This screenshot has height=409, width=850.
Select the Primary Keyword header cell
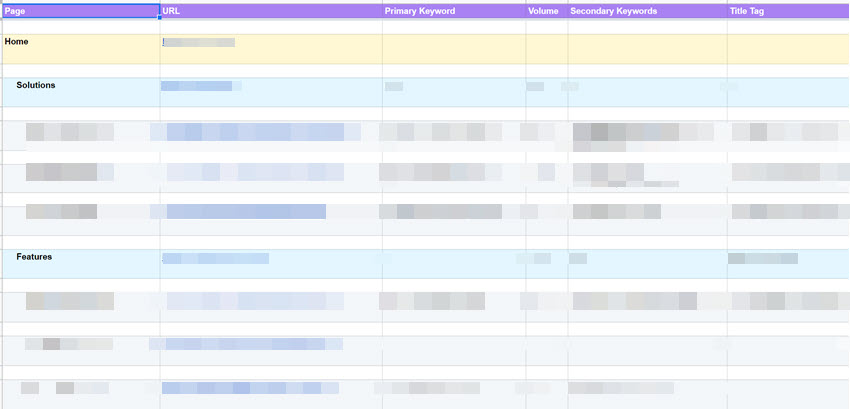pos(454,11)
